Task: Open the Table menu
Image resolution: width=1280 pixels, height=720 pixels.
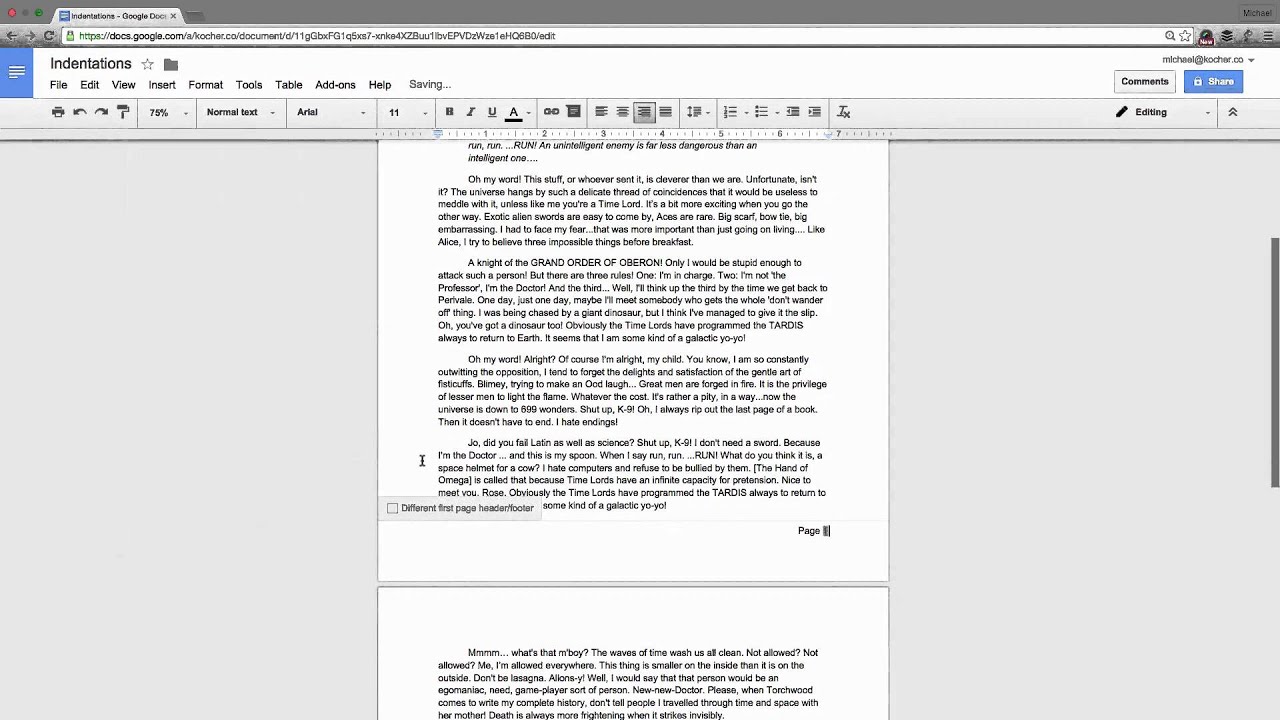Action: pyautogui.click(x=289, y=85)
